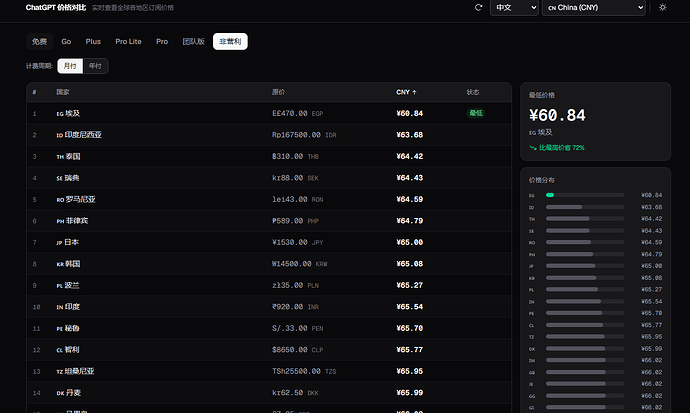Click the TH bar in 价格分布
This screenshot has height=413, width=690.
click(x=585, y=219)
